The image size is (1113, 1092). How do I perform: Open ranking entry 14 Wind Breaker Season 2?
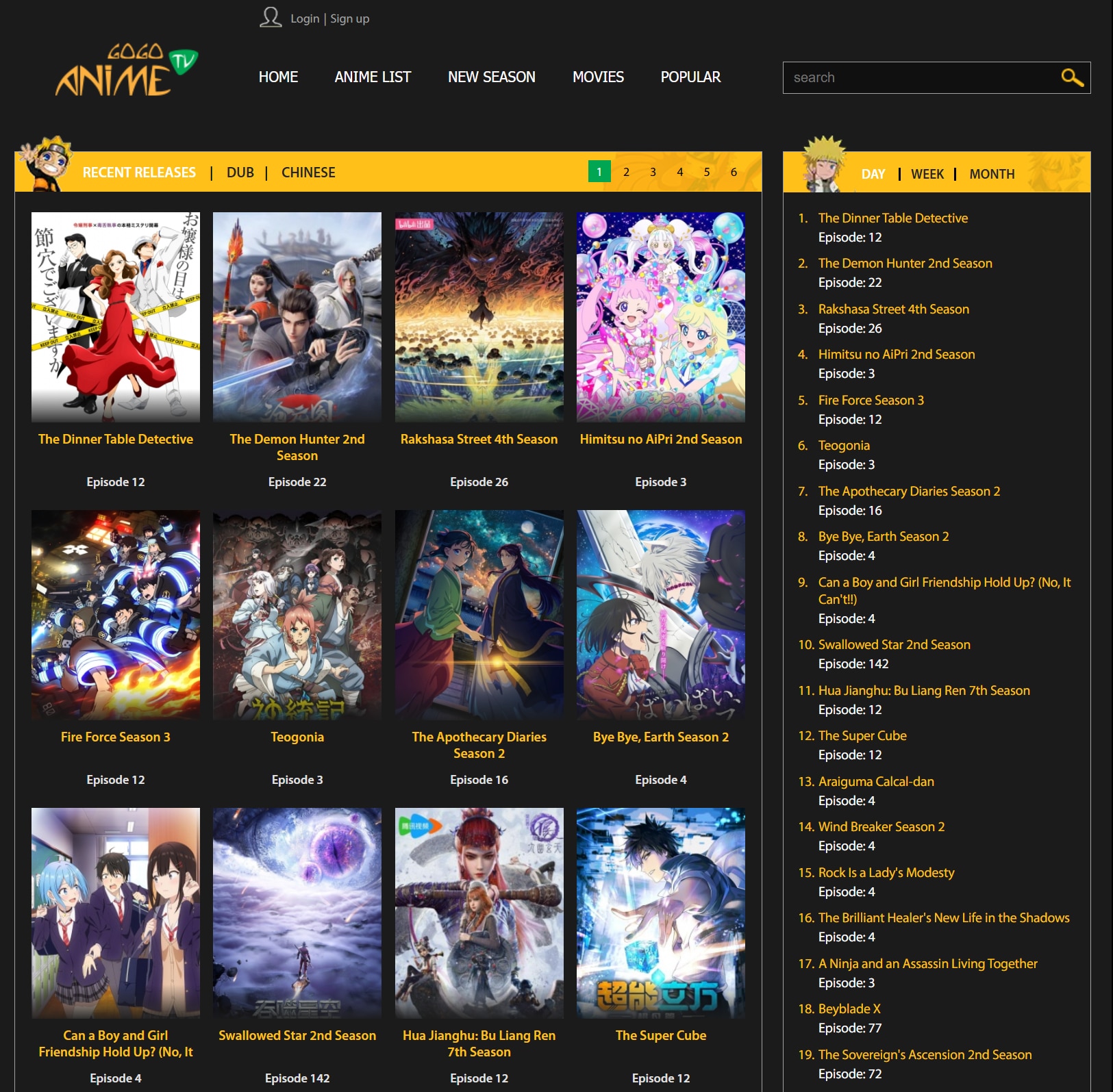[x=881, y=826]
